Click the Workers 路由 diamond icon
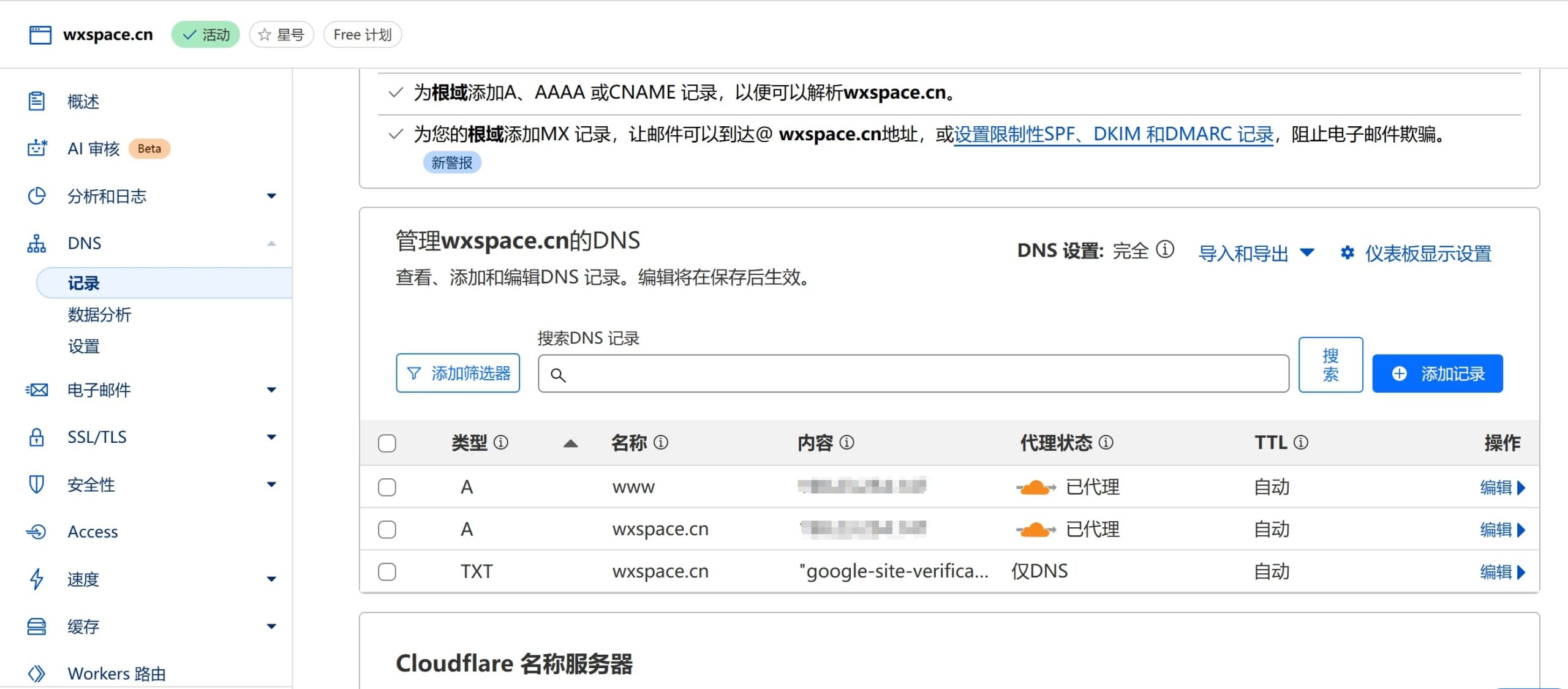The width and height of the screenshot is (1568, 689). tap(37, 674)
